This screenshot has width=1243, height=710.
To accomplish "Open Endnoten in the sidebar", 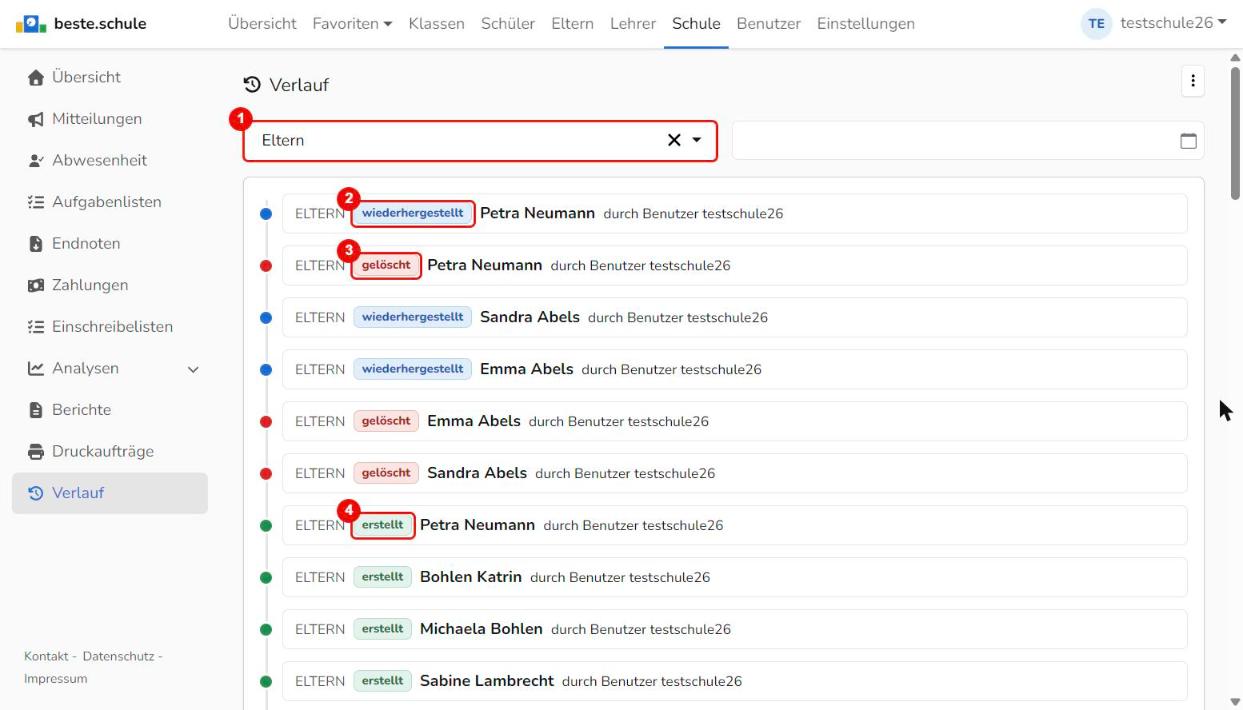I will (110, 244).
